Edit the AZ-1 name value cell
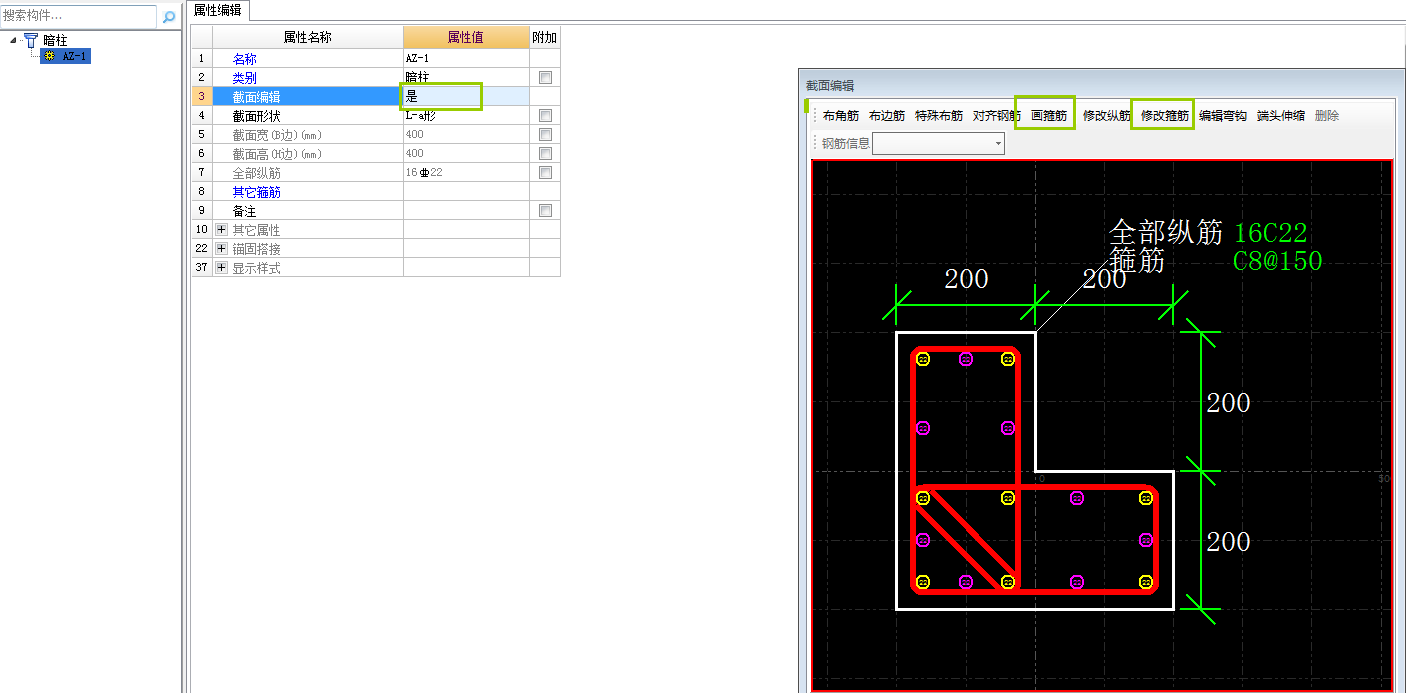Viewport: 1406px width, 693px height. (x=466, y=59)
